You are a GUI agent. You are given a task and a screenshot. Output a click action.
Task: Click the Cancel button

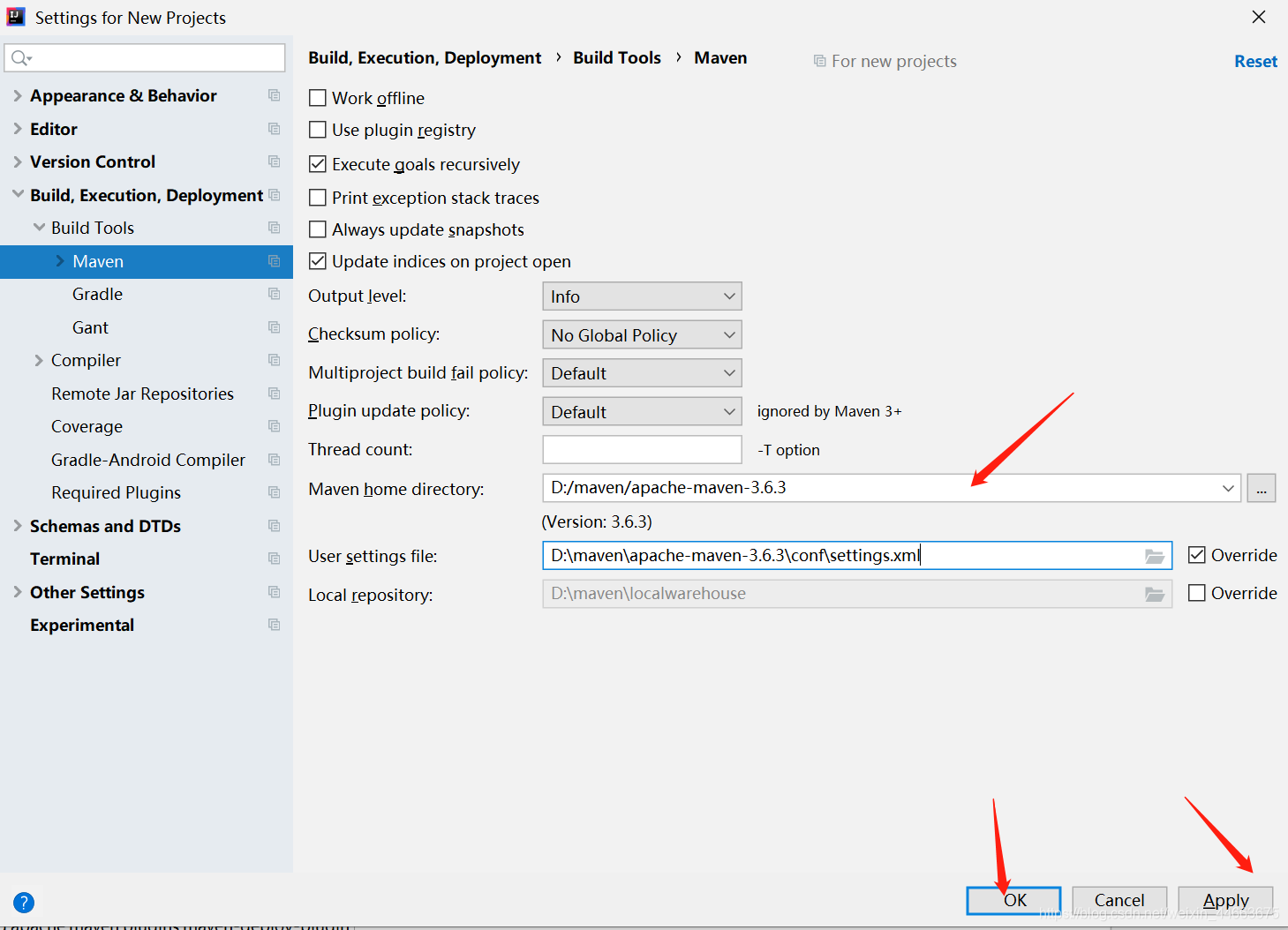pyautogui.click(x=1119, y=900)
